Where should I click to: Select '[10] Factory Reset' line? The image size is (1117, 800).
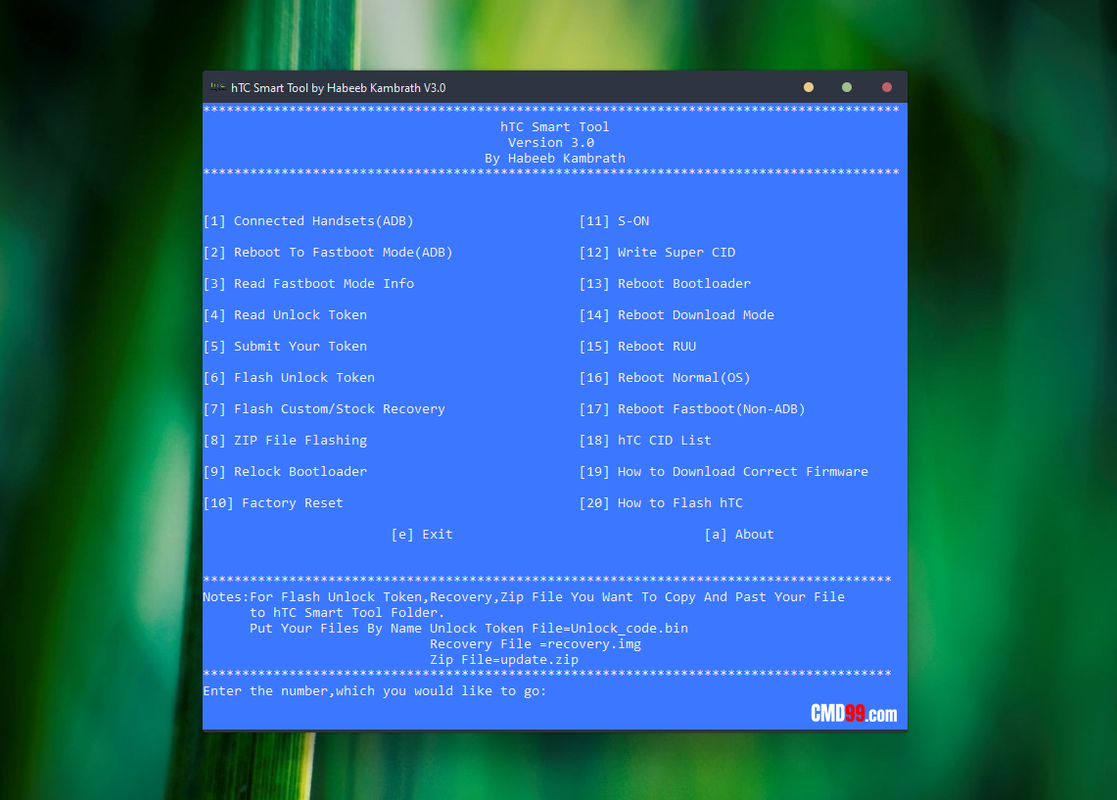click(x=274, y=503)
